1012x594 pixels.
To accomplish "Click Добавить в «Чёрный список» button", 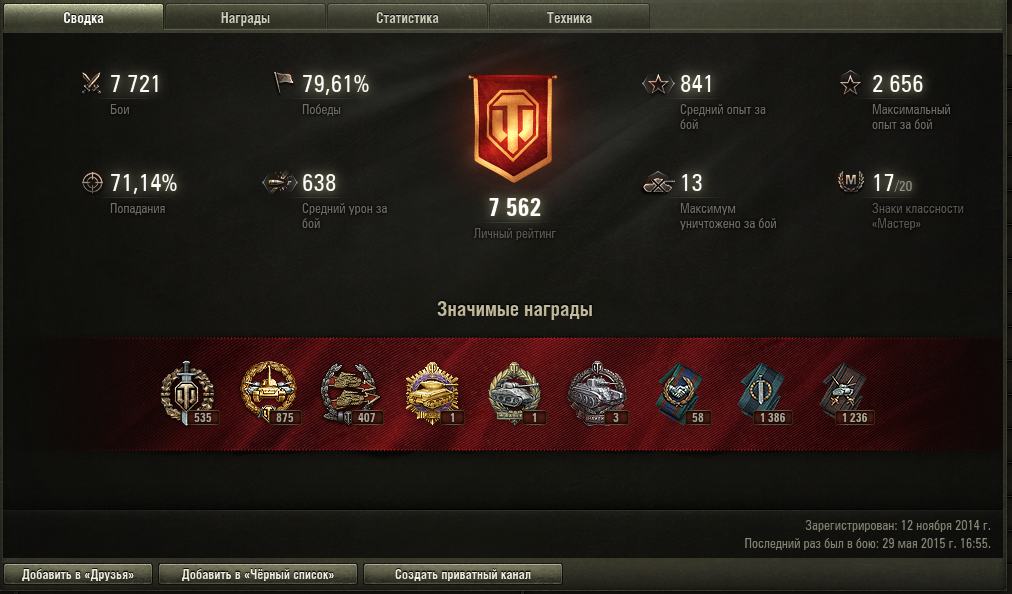I will tap(258, 574).
